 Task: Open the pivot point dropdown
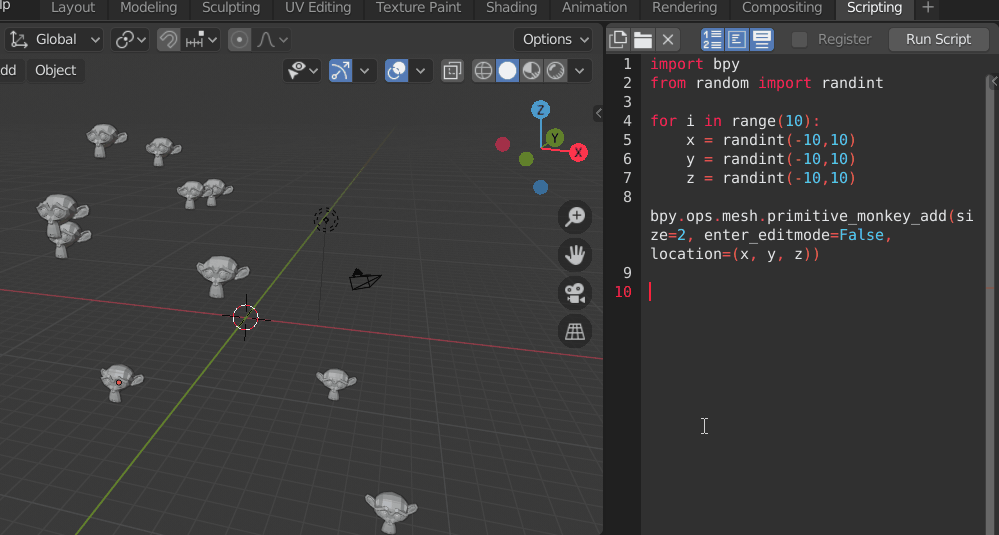click(x=130, y=39)
